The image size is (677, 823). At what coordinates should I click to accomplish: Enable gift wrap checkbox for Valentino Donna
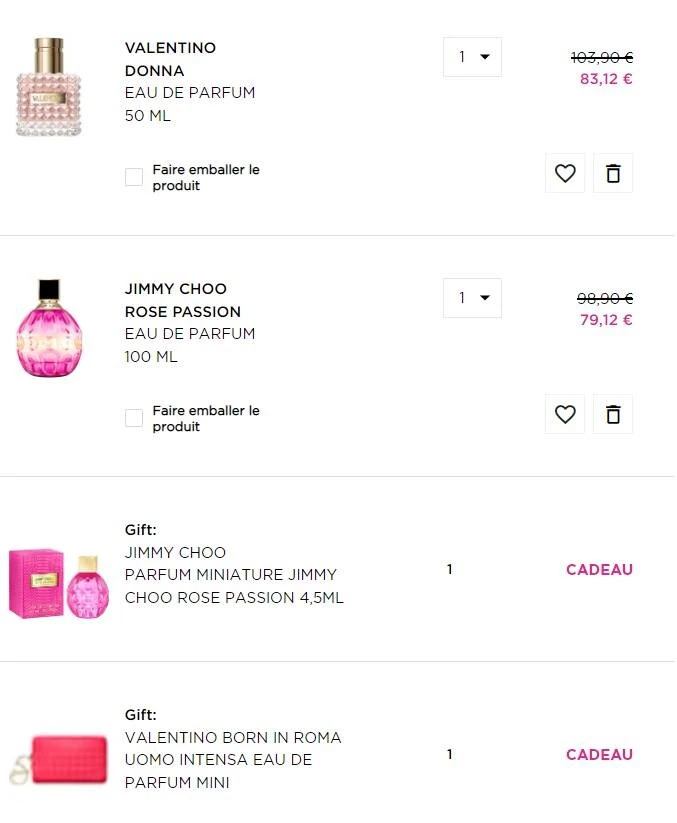134,177
